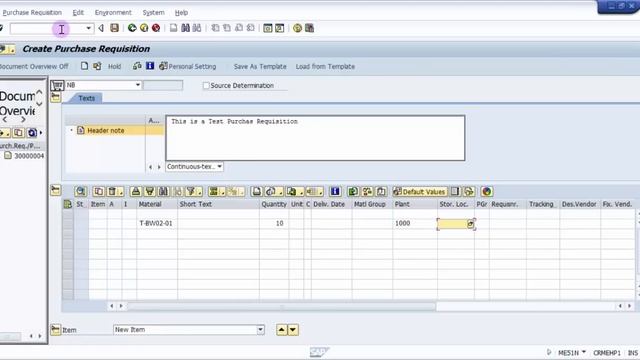
Task: Click the T-BW02-01 material cell
Action: [x=157, y=223]
